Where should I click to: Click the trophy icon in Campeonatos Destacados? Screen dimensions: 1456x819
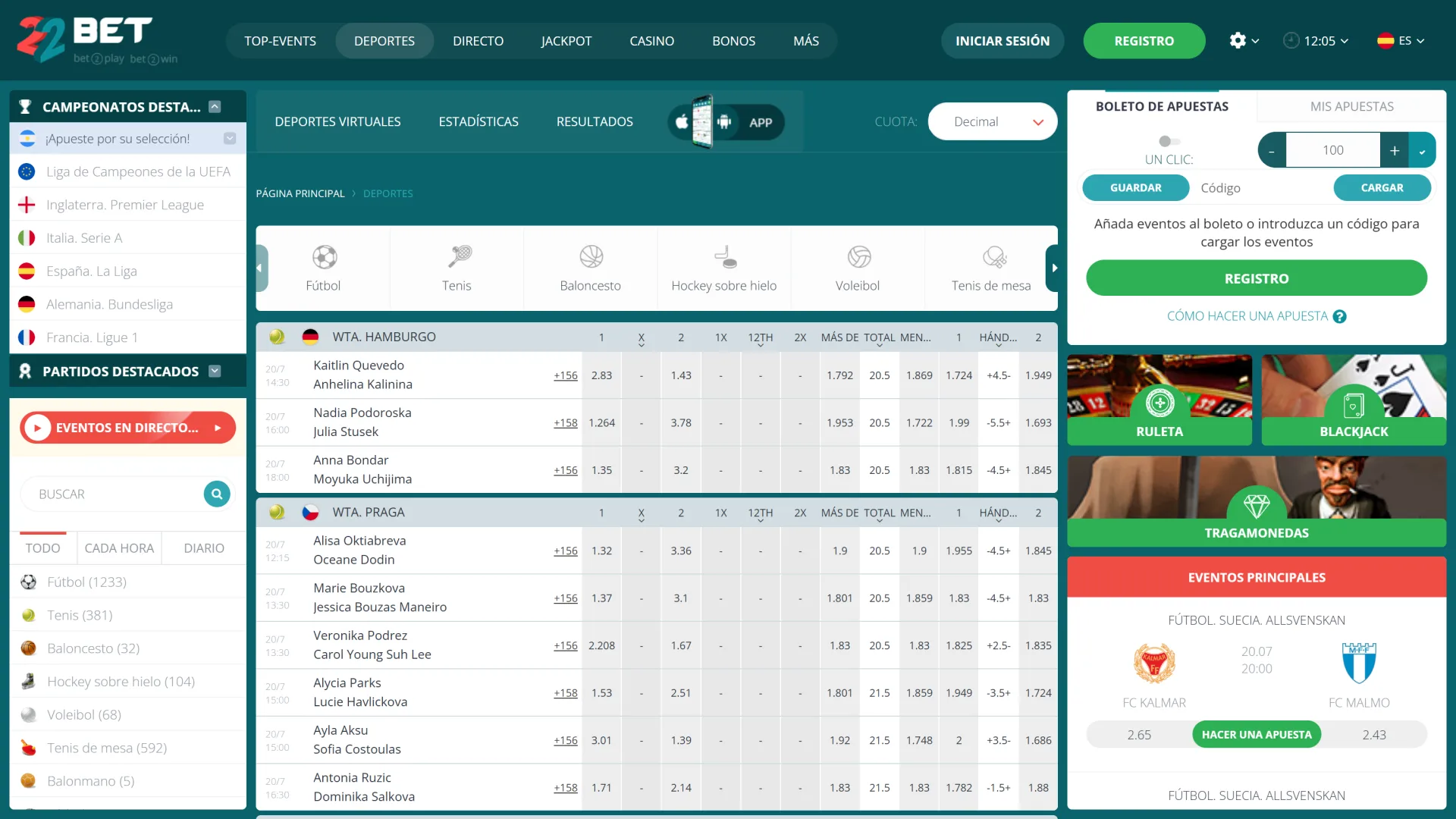pyautogui.click(x=25, y=107)
